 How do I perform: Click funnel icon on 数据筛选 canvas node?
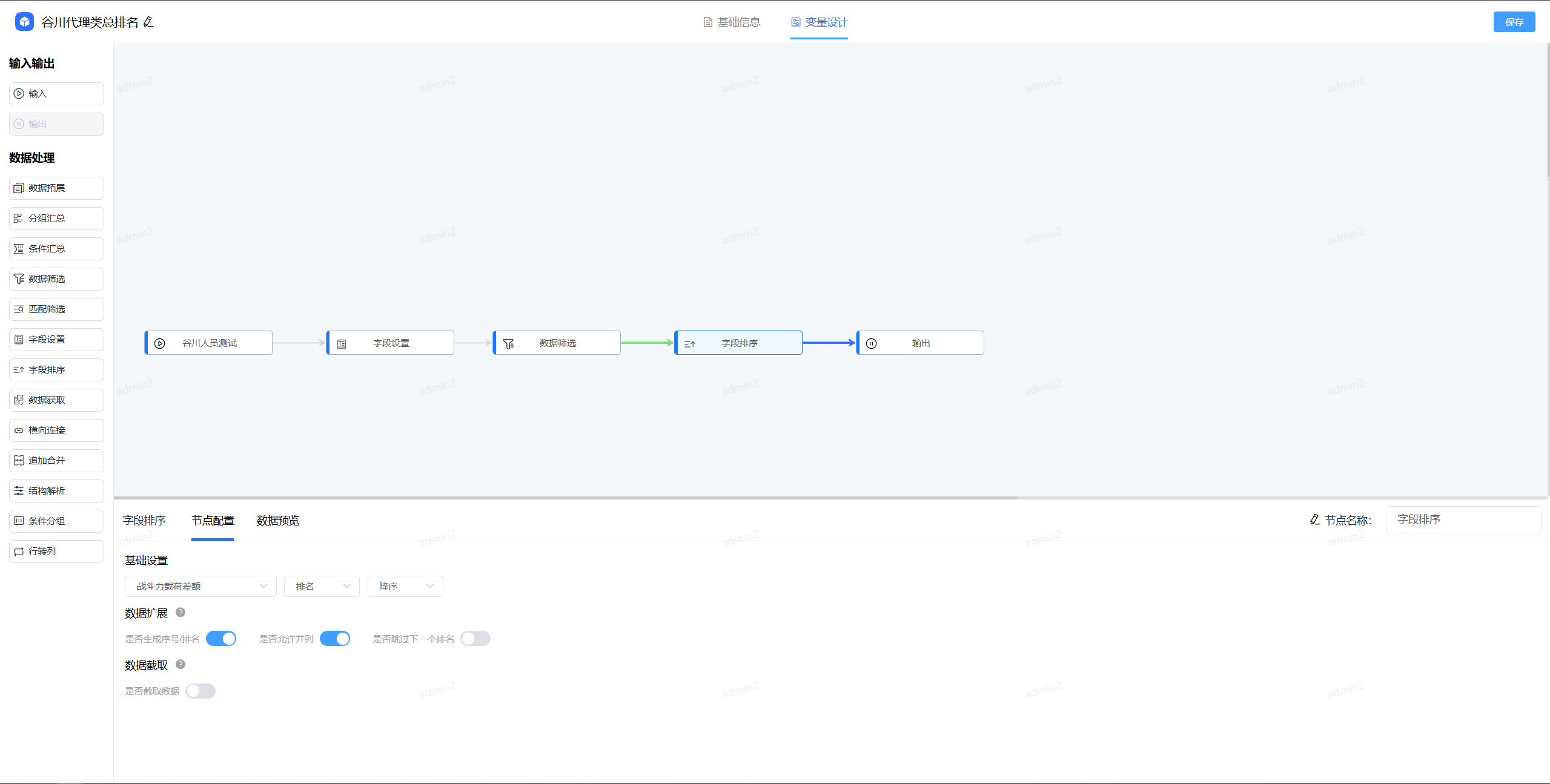click(508, 343)
